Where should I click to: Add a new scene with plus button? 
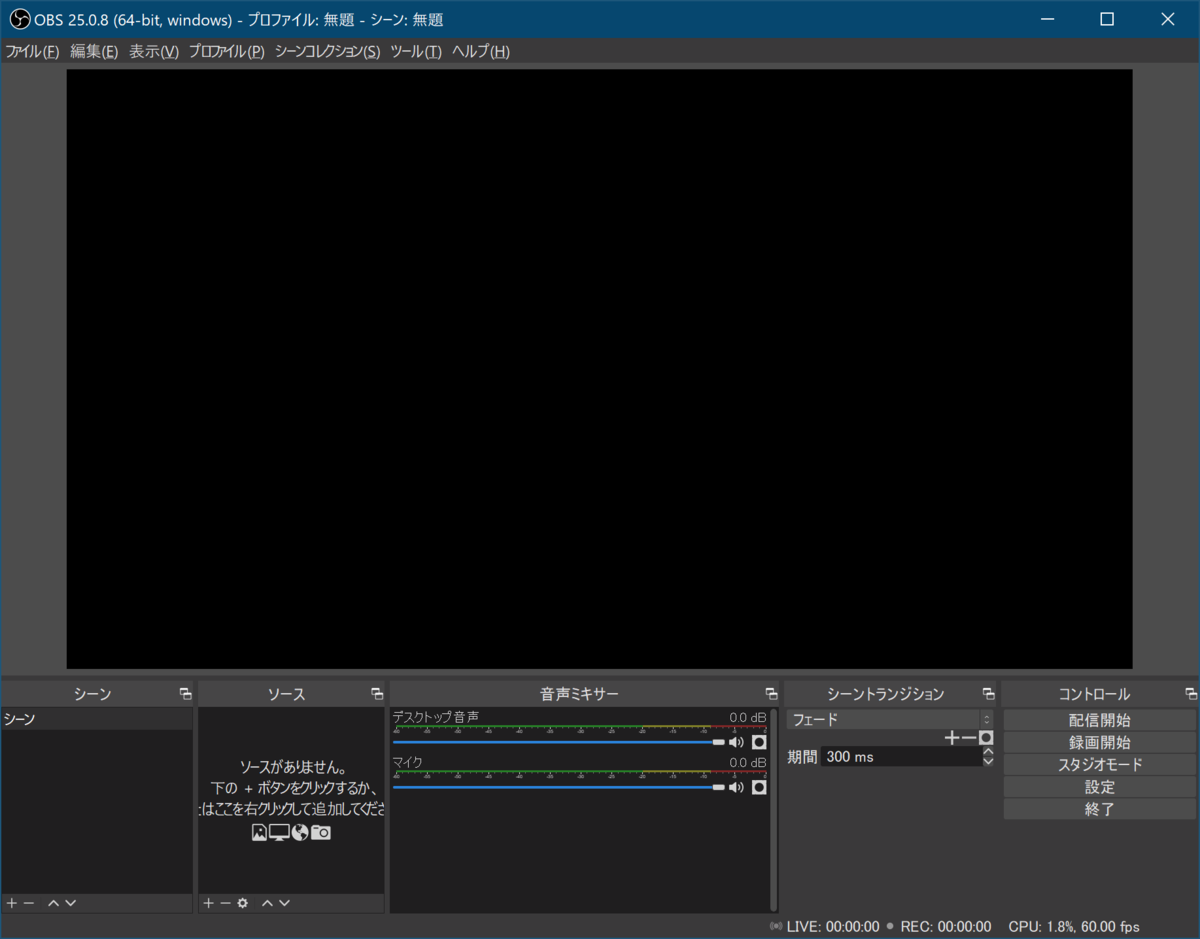tap(12, 903)
